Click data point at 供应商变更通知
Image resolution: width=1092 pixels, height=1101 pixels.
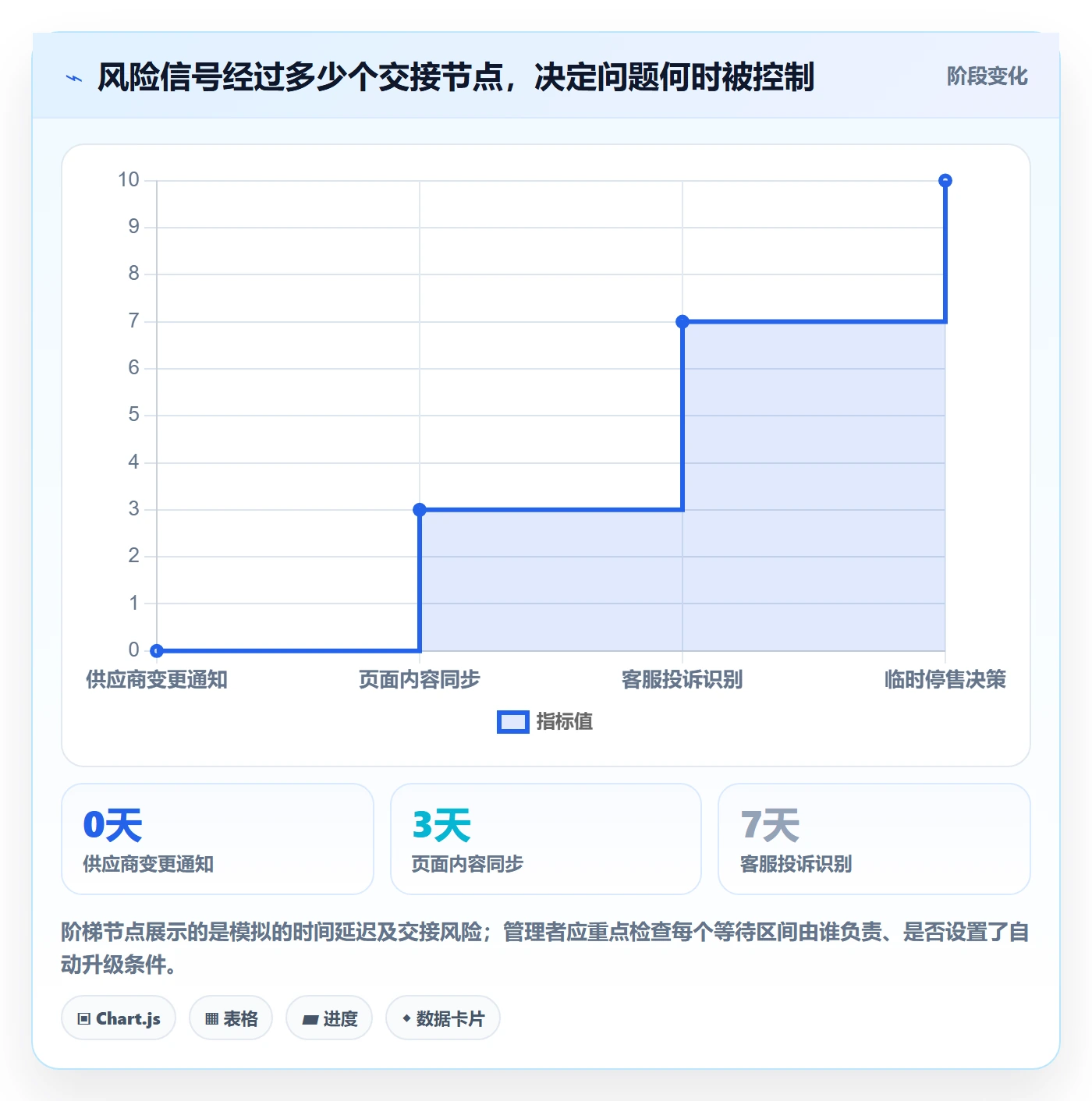pos(157,650)
